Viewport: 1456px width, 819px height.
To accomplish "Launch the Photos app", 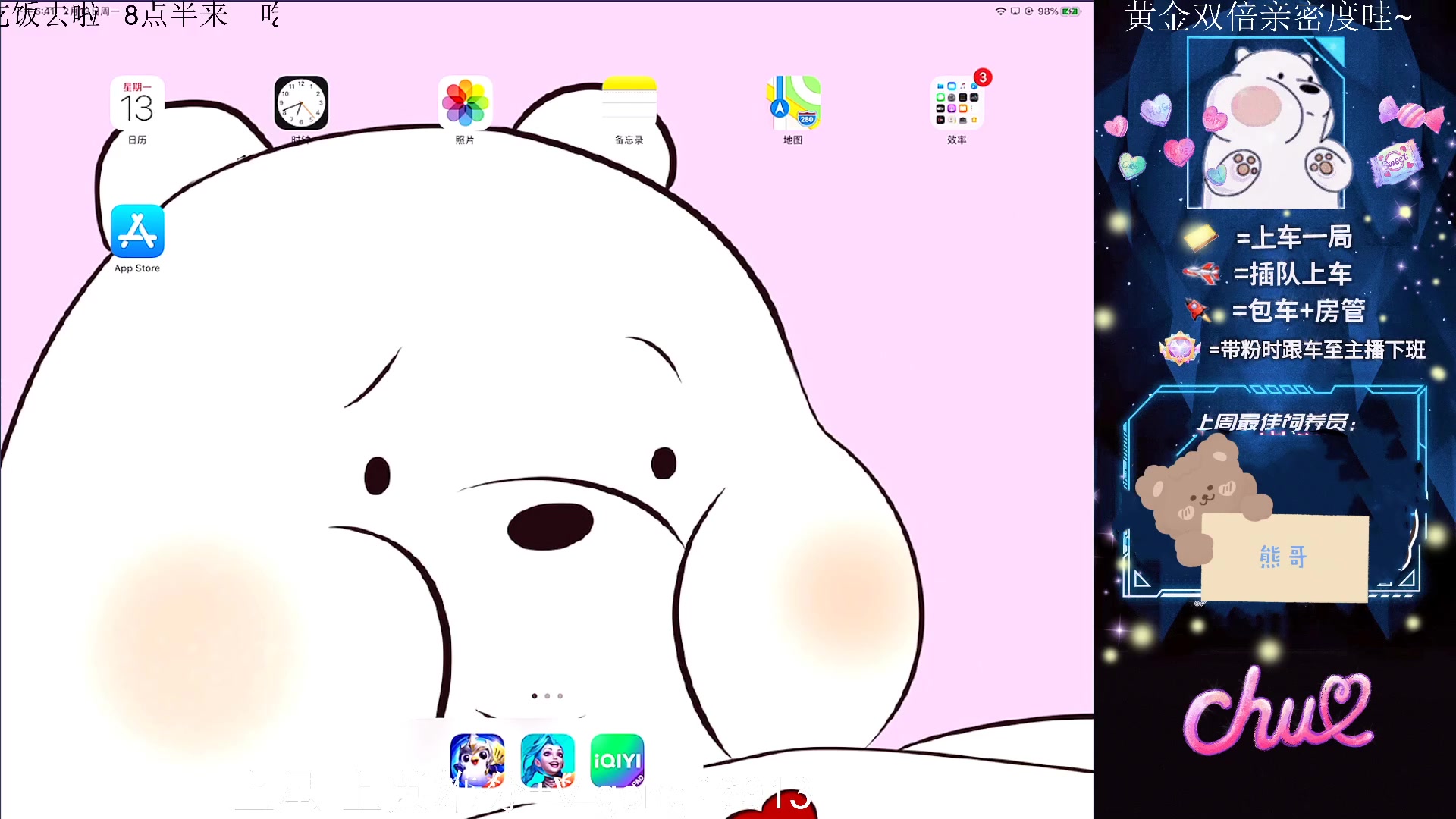I will [465, 103].
